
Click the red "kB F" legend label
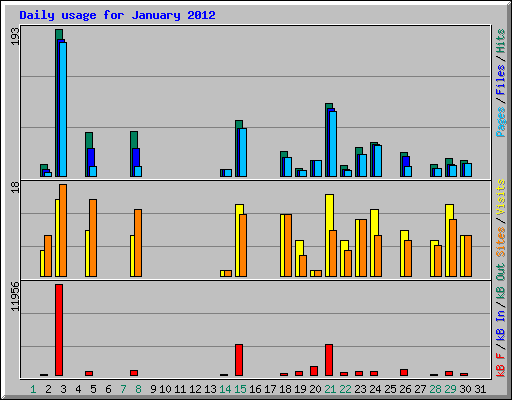(x=501, y=364)
